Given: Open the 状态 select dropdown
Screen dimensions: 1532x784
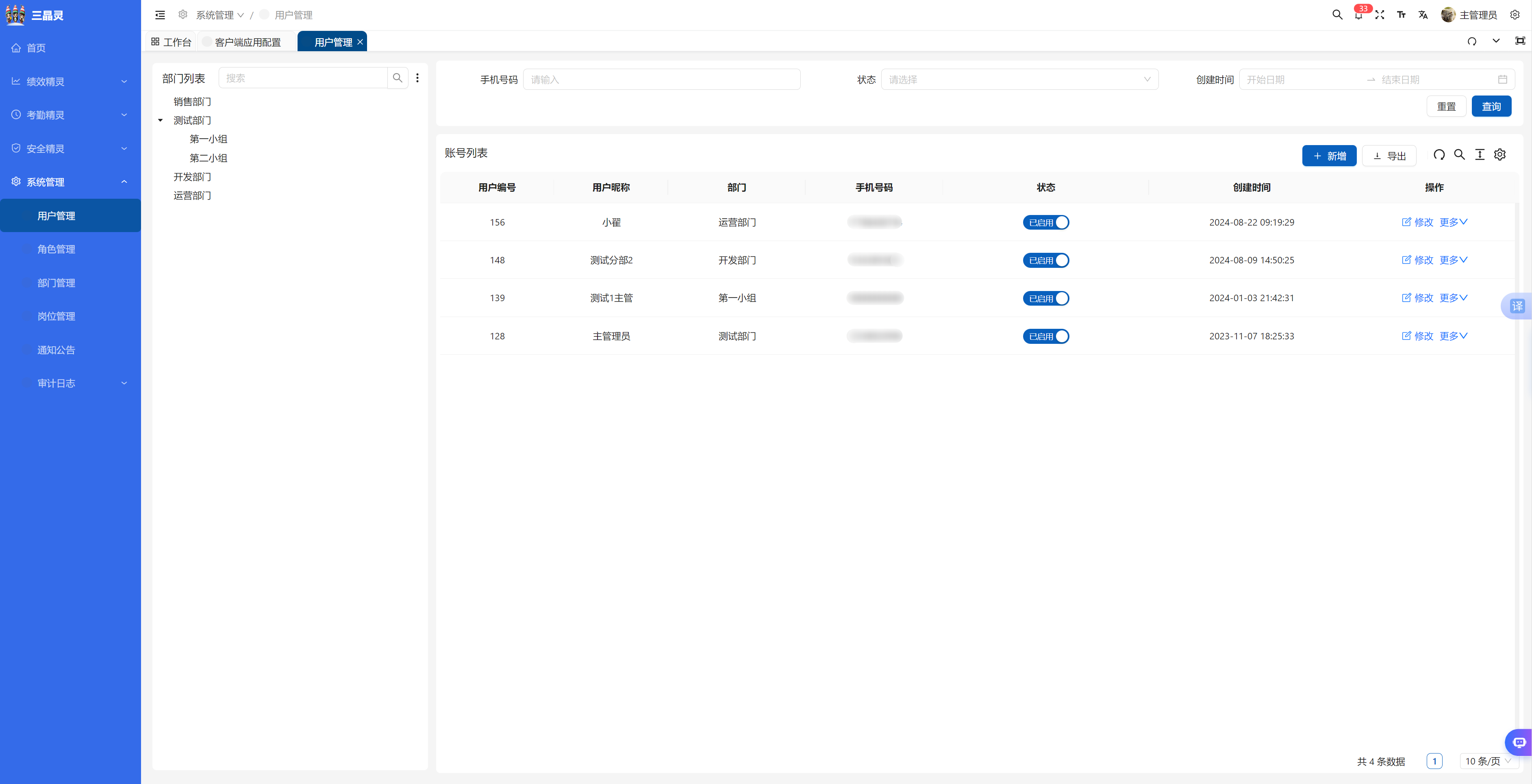Looking at the screenshot, I should pos(1019,80).
